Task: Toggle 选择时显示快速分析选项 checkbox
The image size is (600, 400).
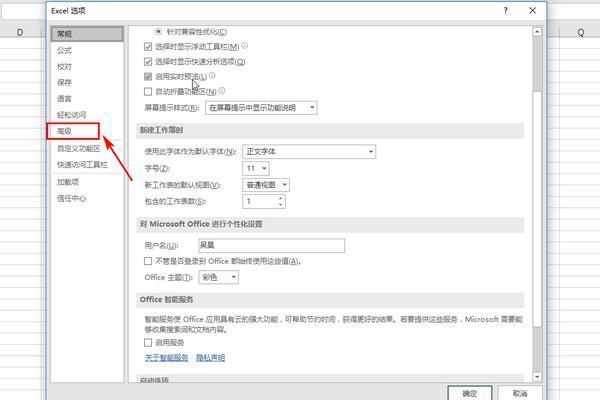Action: 148,62
